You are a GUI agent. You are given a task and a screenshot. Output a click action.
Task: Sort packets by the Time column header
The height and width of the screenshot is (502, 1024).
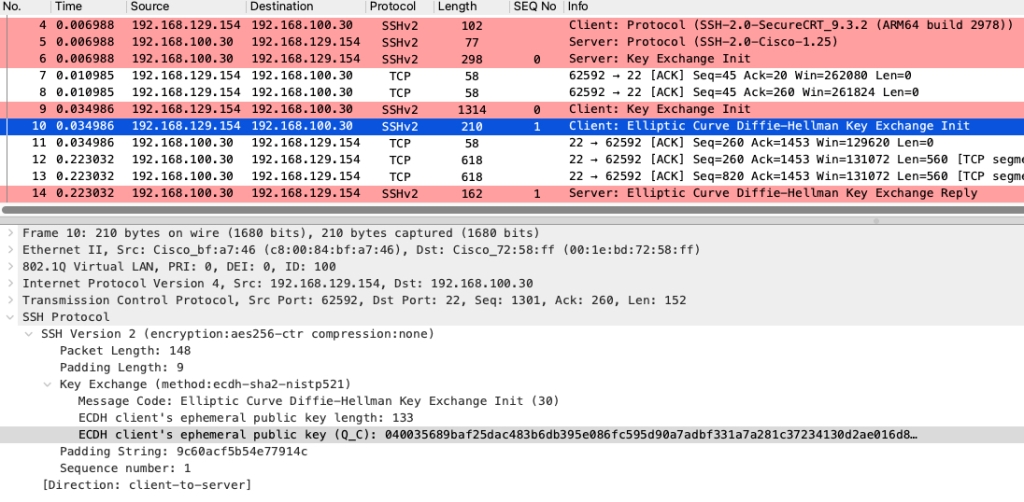pos(69,7)
